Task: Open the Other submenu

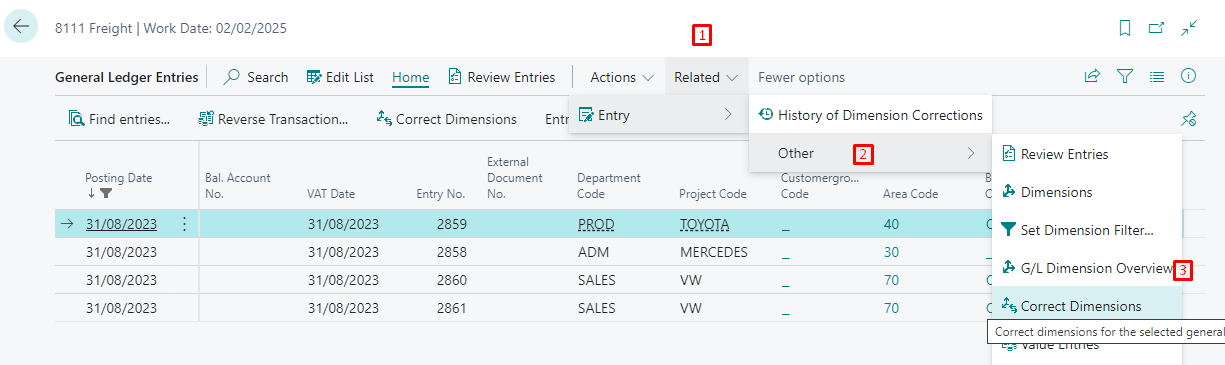Action: 870,153
